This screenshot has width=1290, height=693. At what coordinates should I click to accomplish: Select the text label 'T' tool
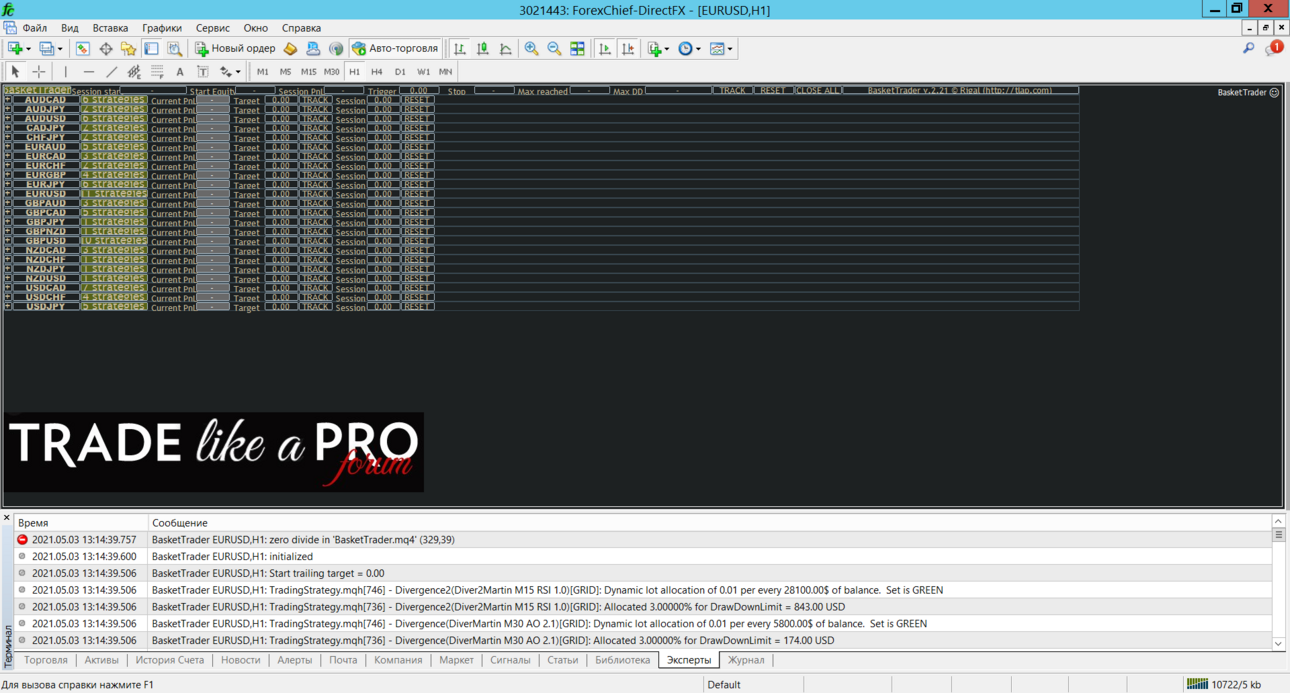(x=203, y=72)
